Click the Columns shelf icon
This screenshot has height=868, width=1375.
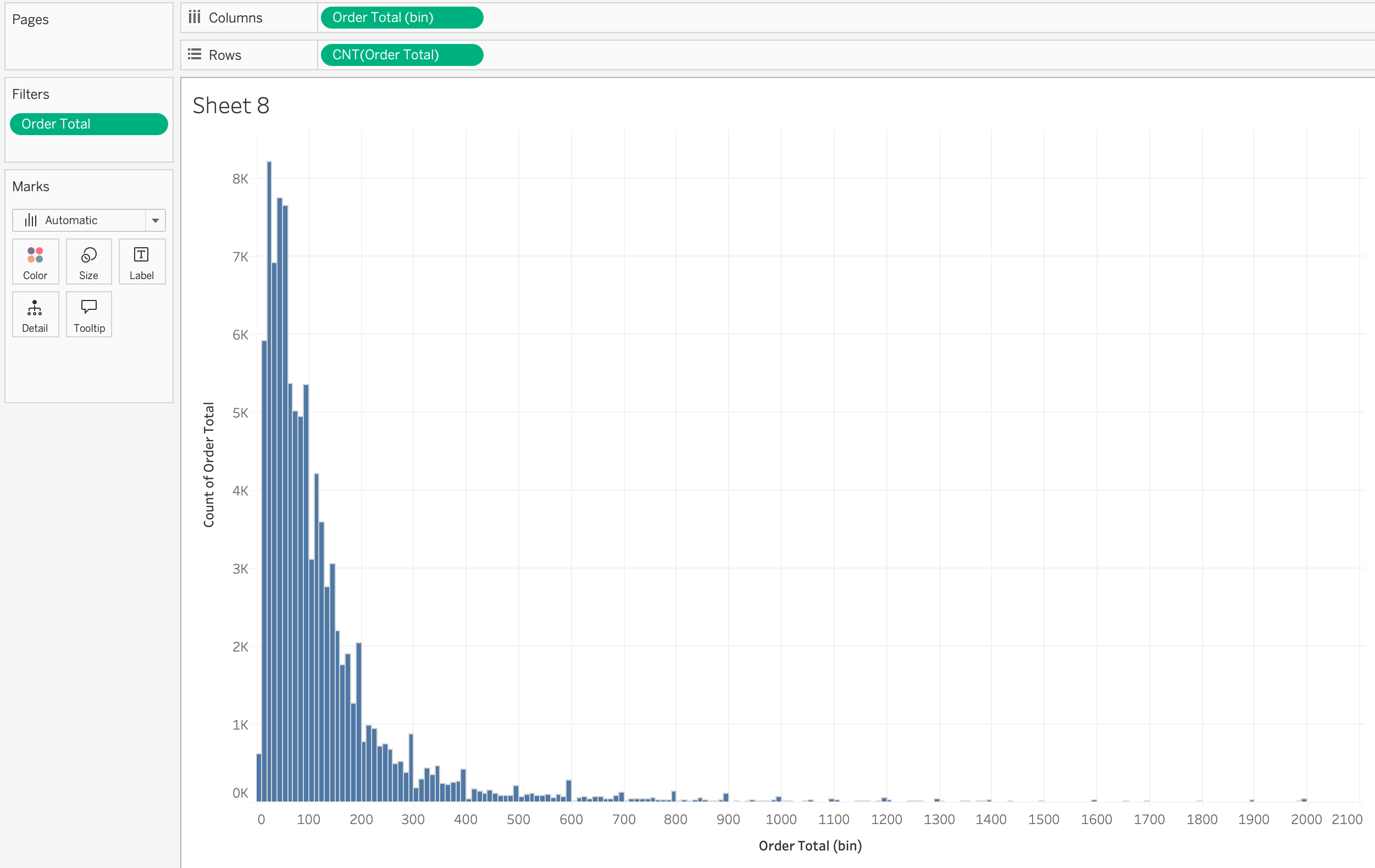(195, 17)
